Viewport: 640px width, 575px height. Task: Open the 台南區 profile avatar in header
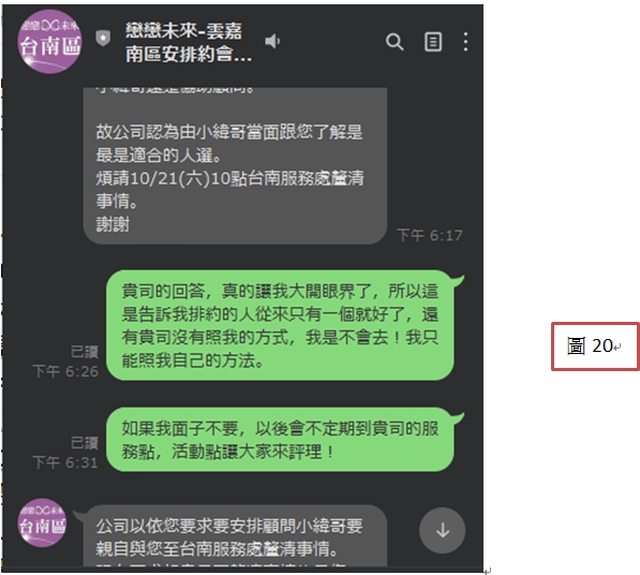click(50, 42)
